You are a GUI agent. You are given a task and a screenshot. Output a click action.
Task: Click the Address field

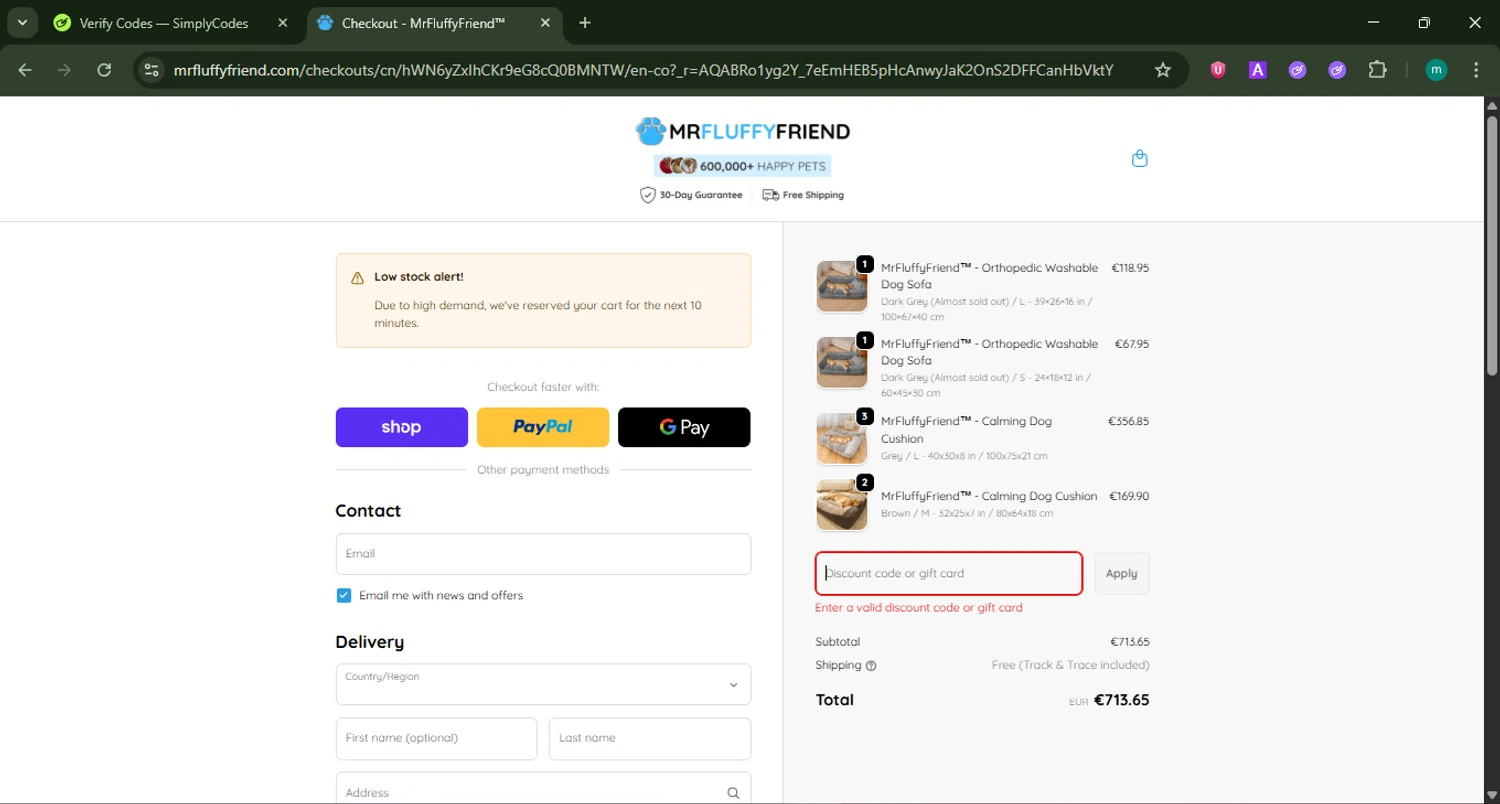[x=543, y=789]
